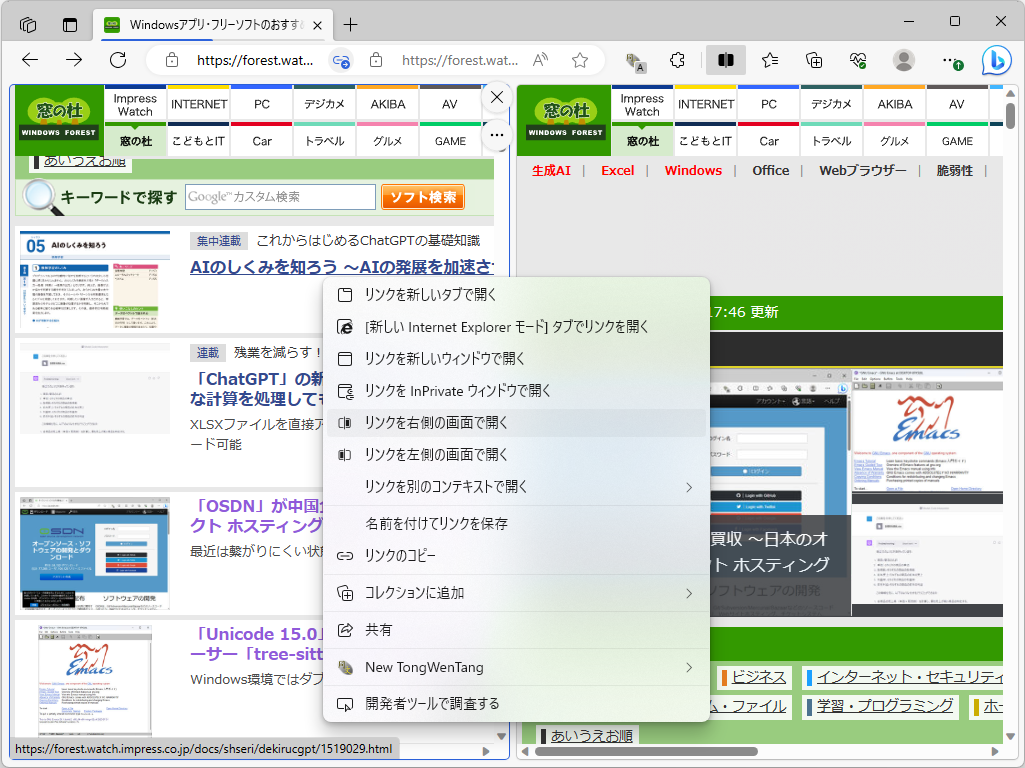Click the Excel link in the right pane
The height and width of the screenshot is (768, 1025).
pos(618,171)
